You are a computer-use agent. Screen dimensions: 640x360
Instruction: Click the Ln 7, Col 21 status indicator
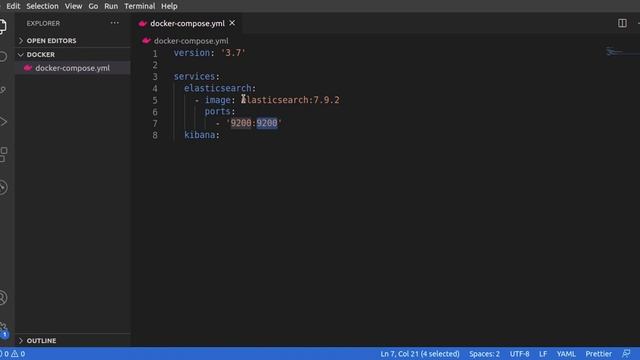[x=420, y=354]
